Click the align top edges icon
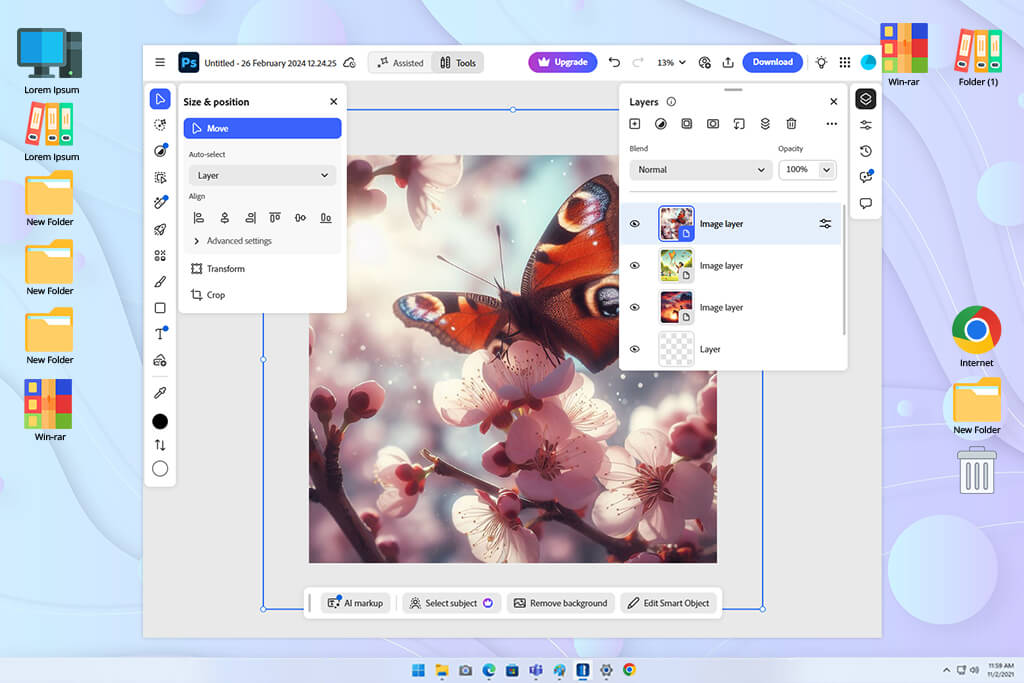Viewport: 1024px width, 683px height. click(x=275, y=217)
